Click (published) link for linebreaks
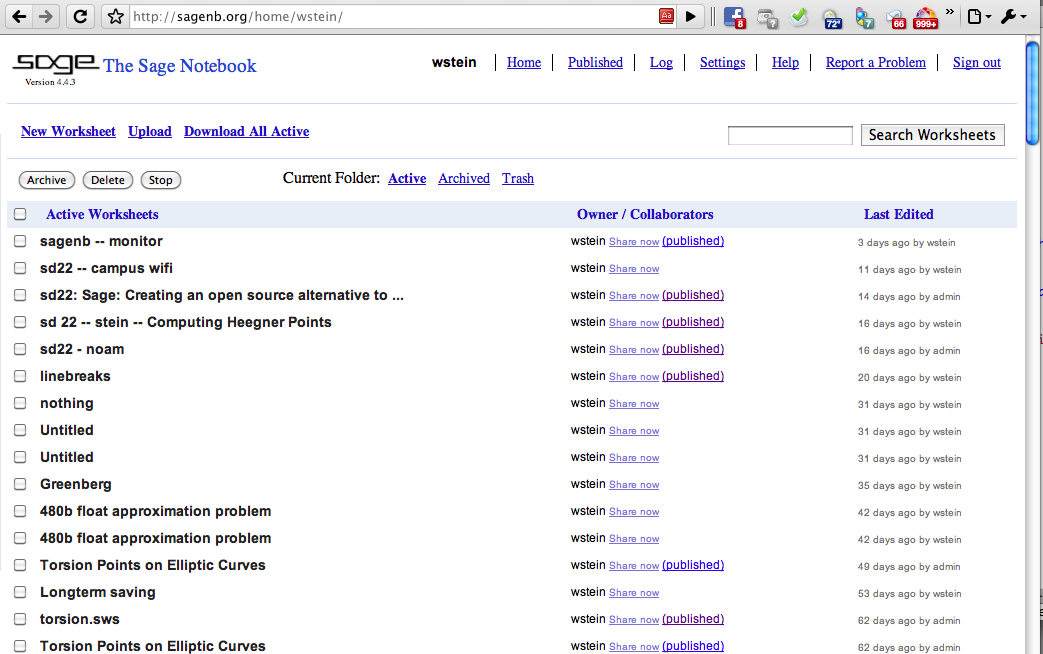 click(693, 376)
